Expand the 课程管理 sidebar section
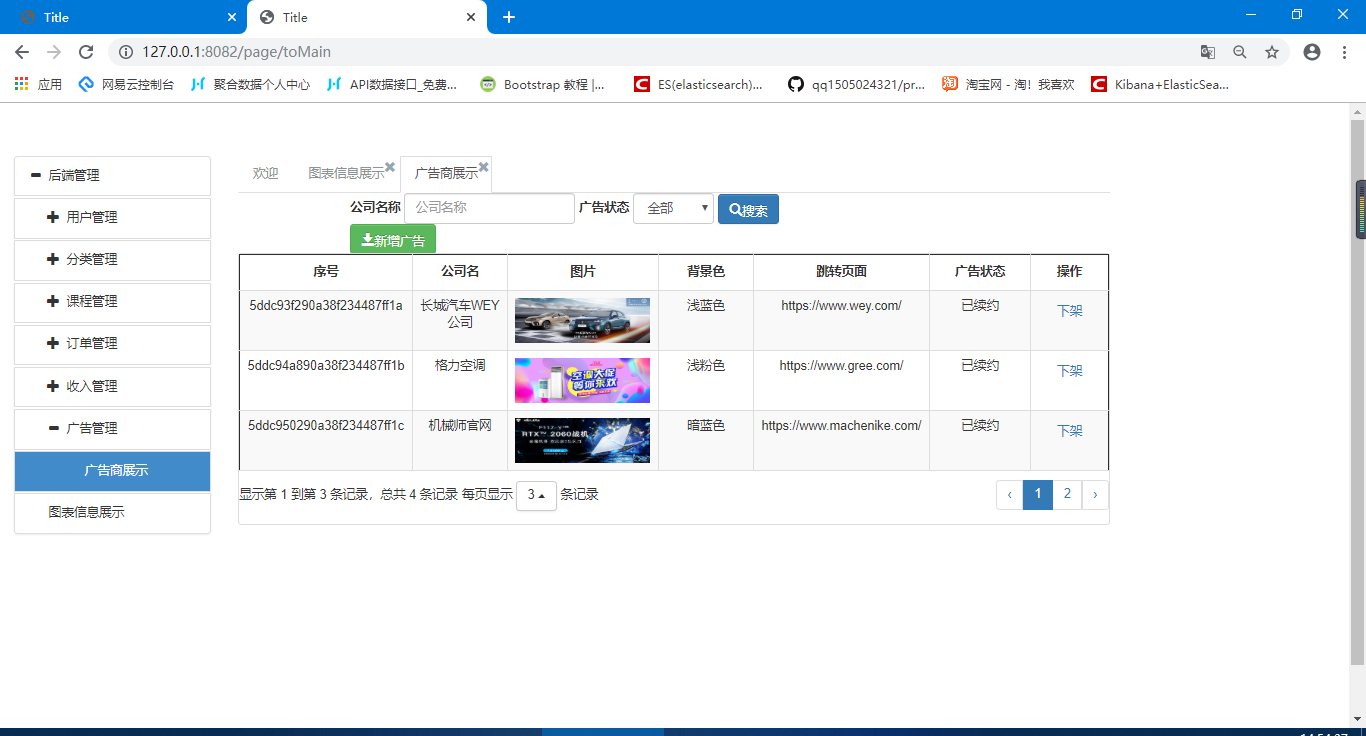 [53, 302]
